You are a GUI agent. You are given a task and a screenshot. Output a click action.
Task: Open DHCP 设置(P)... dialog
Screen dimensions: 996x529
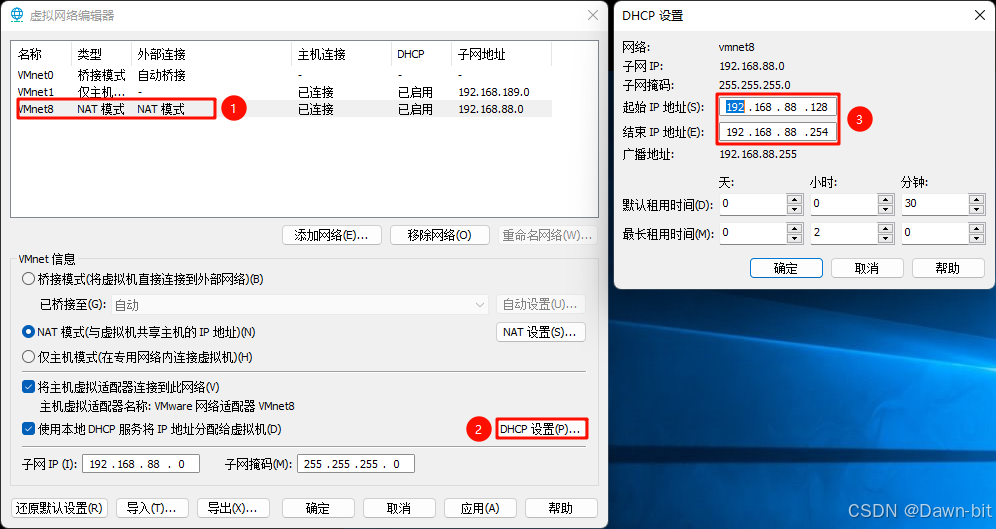pos(541,429)
